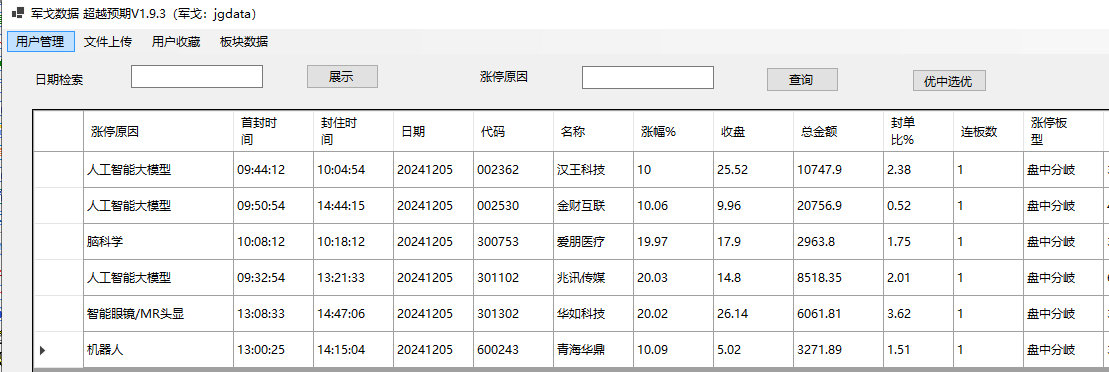Click stock code 600243
Image resolution: width=1109 pixels, height=372 pixels.
(x=513, y=349)
